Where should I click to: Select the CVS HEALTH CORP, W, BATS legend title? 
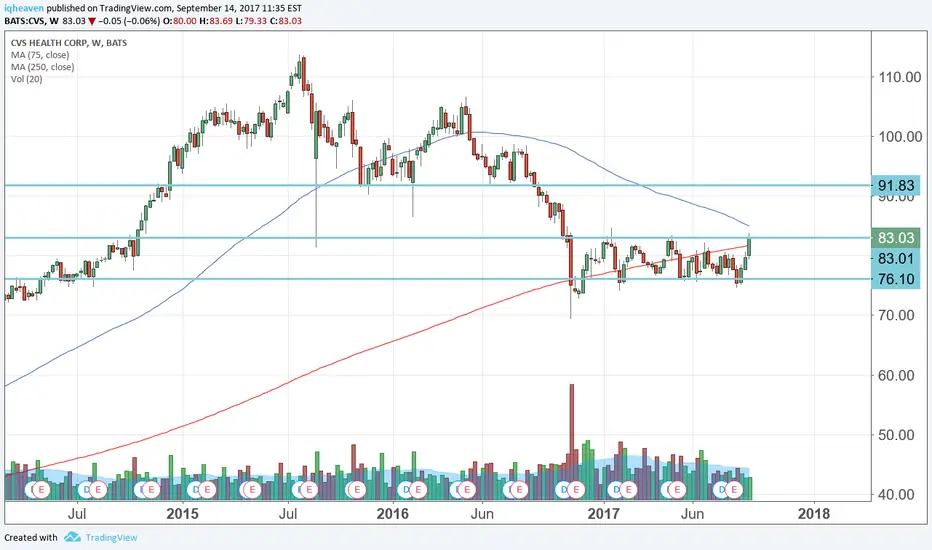pos(69,43)
